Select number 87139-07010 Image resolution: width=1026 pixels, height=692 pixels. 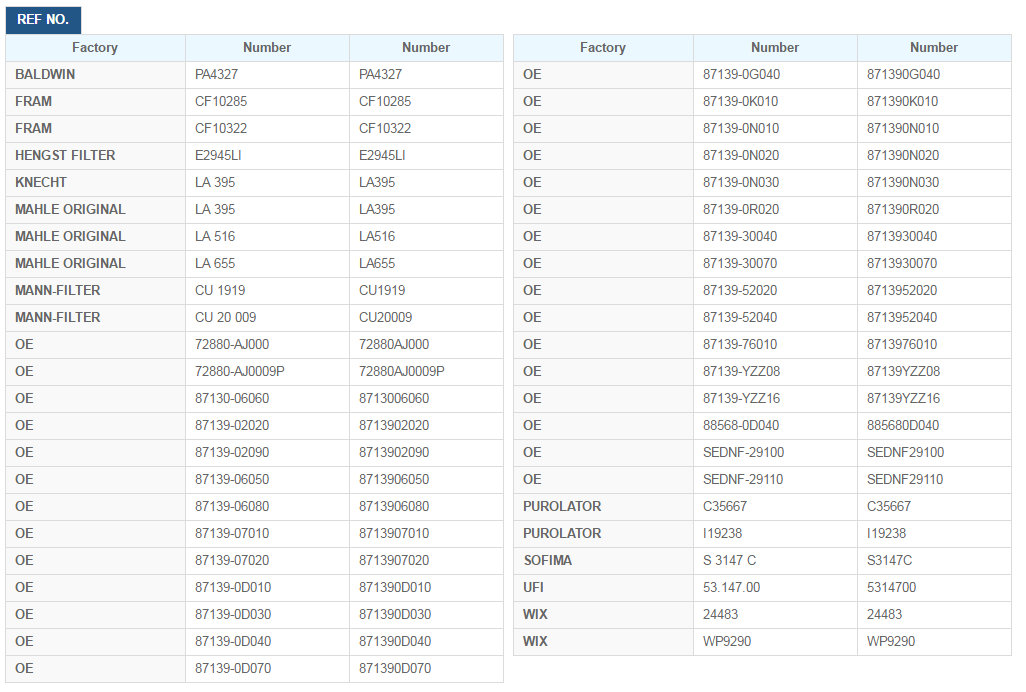(x=232, y=534)
